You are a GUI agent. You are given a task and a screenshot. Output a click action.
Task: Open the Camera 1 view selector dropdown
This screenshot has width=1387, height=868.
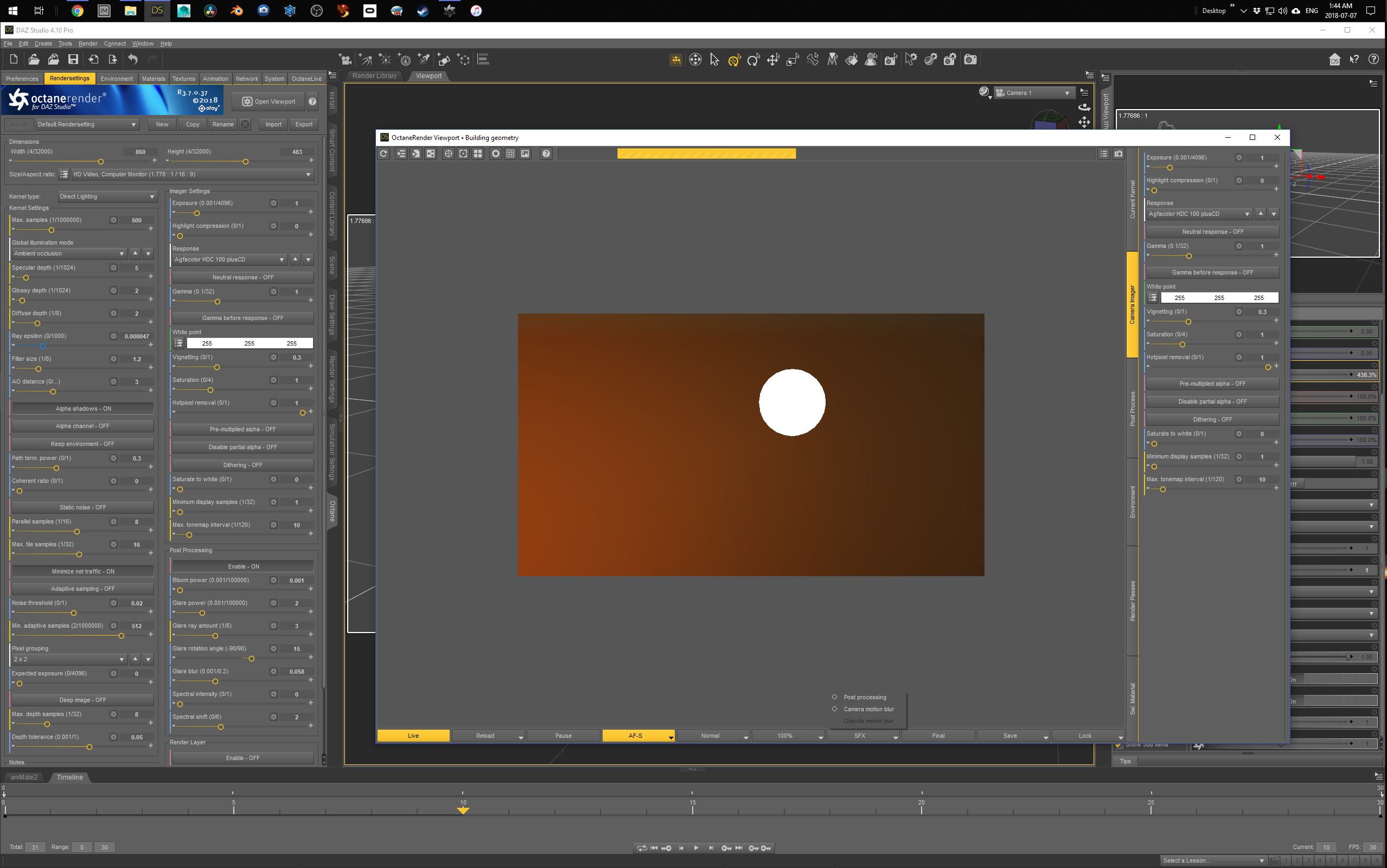(x=1033, y=93)
